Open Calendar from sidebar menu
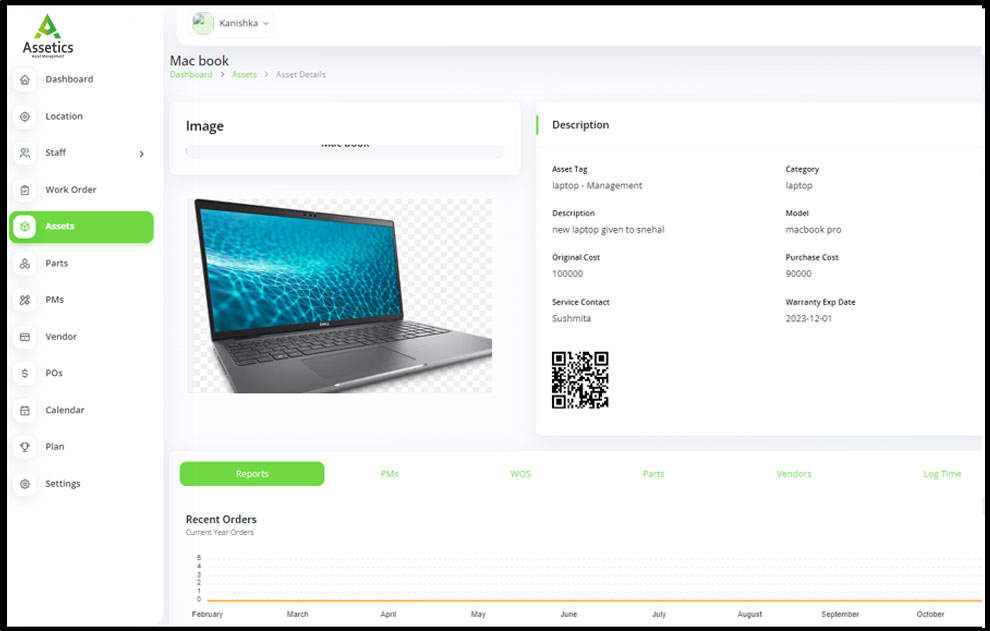Screen dimensions: 990x631 [64, 410]
